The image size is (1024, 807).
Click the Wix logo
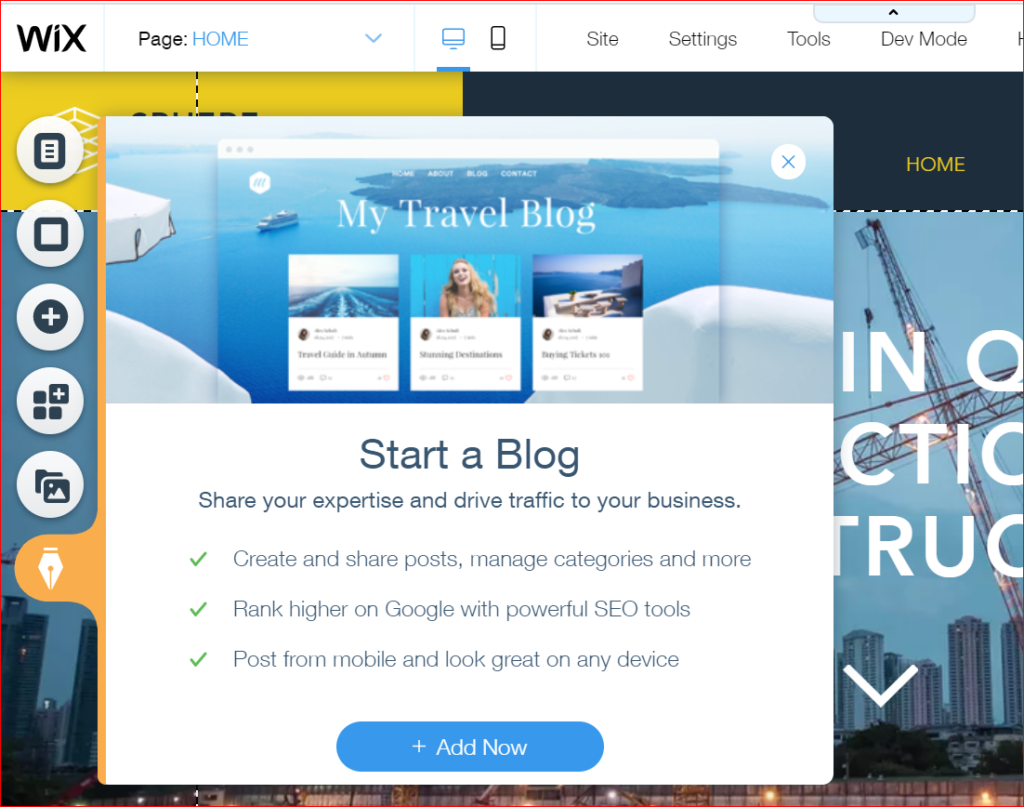point(52,39)
